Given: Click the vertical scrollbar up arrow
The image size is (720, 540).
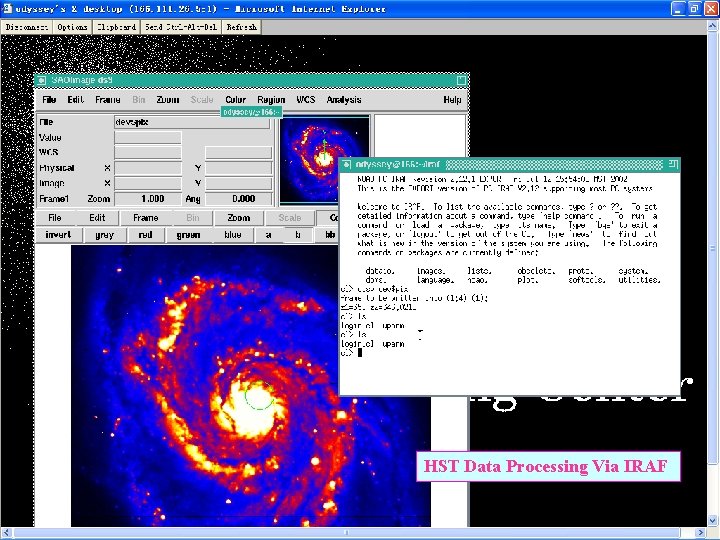Looking at the screenshot, I should (x=713, y=27).
